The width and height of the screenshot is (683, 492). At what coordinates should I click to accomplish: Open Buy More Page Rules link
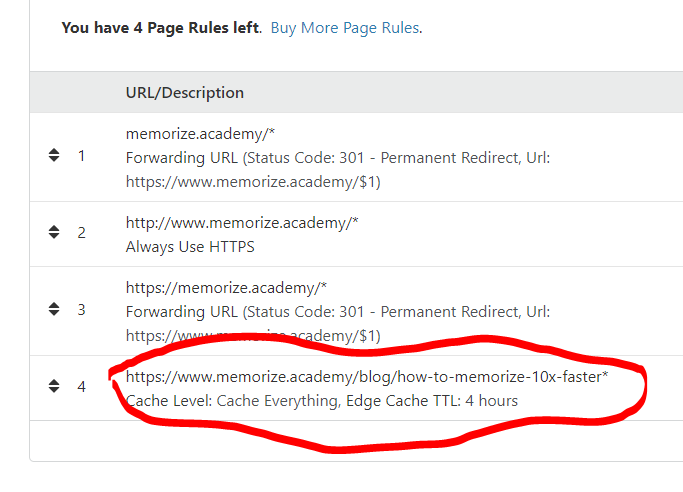345,28
